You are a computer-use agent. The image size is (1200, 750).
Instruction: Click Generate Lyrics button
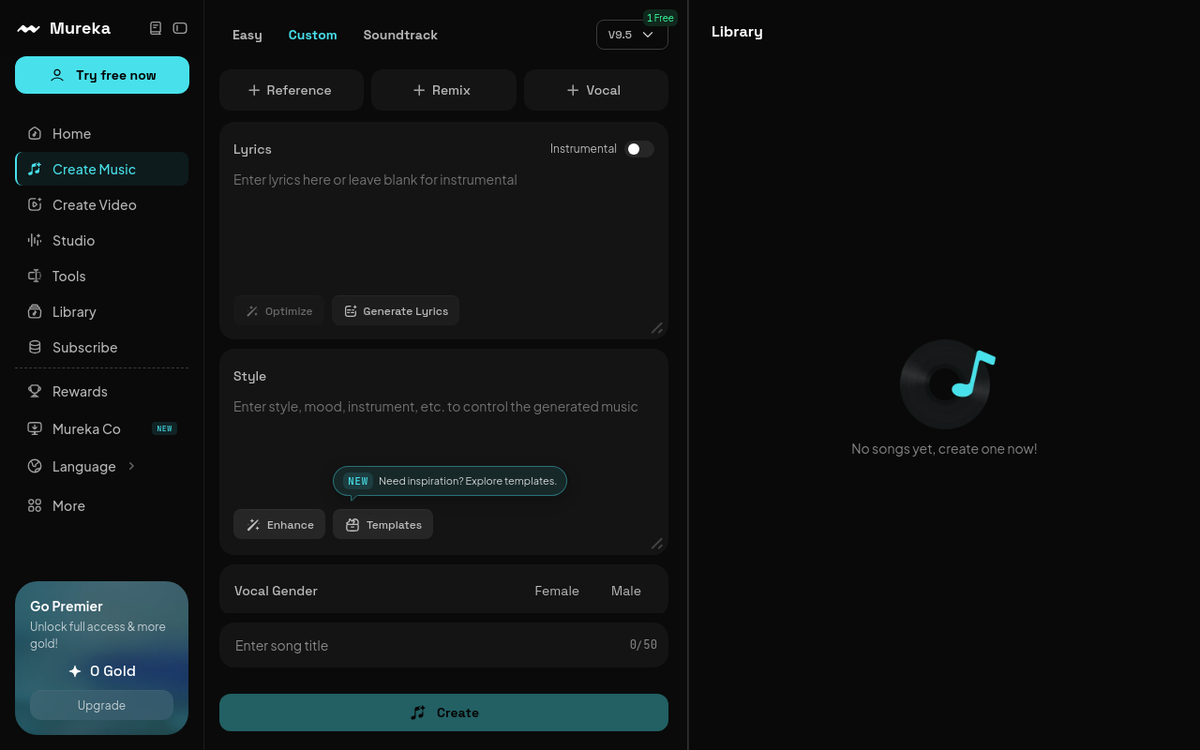pos(396,311)
